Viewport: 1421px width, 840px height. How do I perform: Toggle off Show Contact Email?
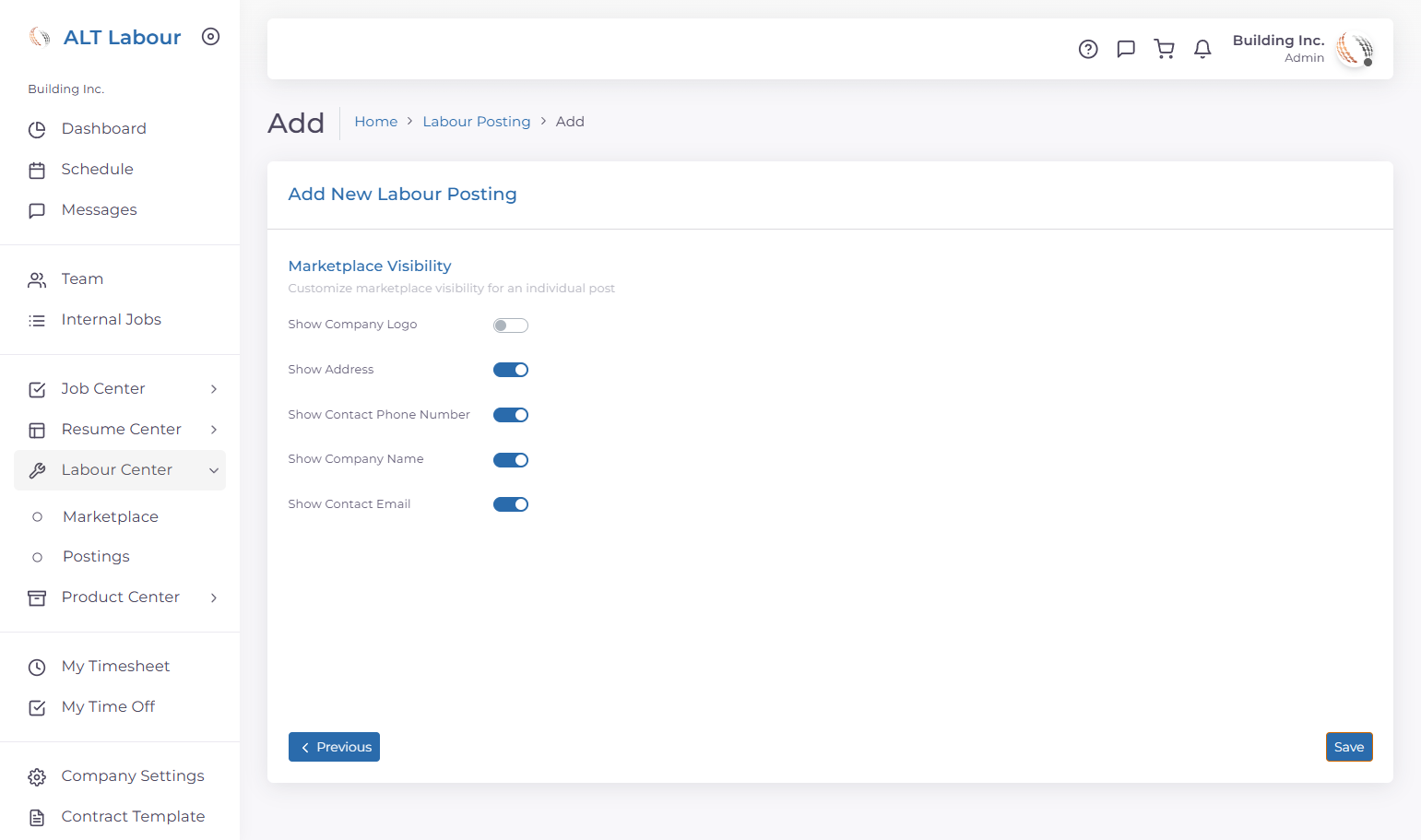511,504
